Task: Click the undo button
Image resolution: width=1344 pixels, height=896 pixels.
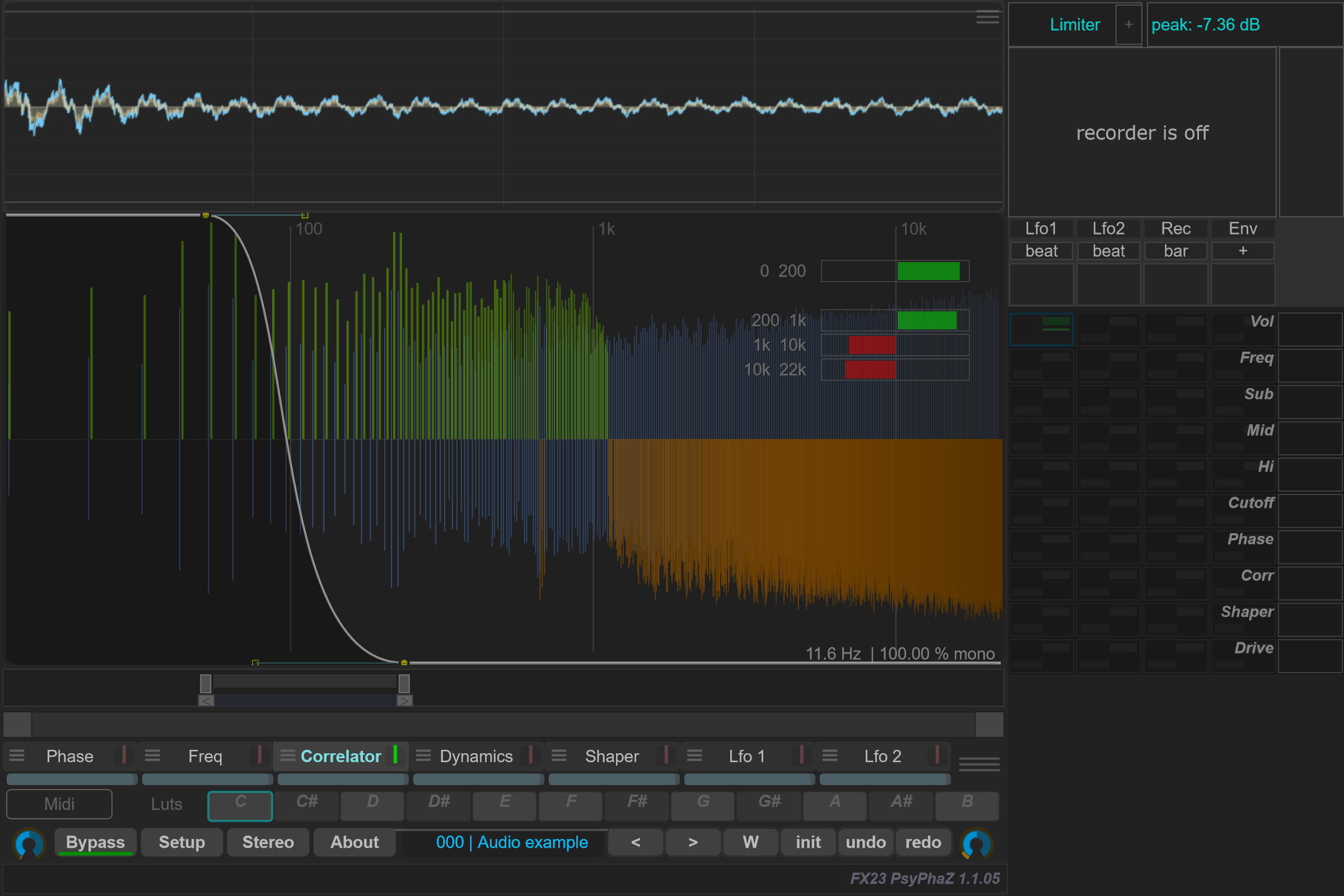Action: [866, 842]
